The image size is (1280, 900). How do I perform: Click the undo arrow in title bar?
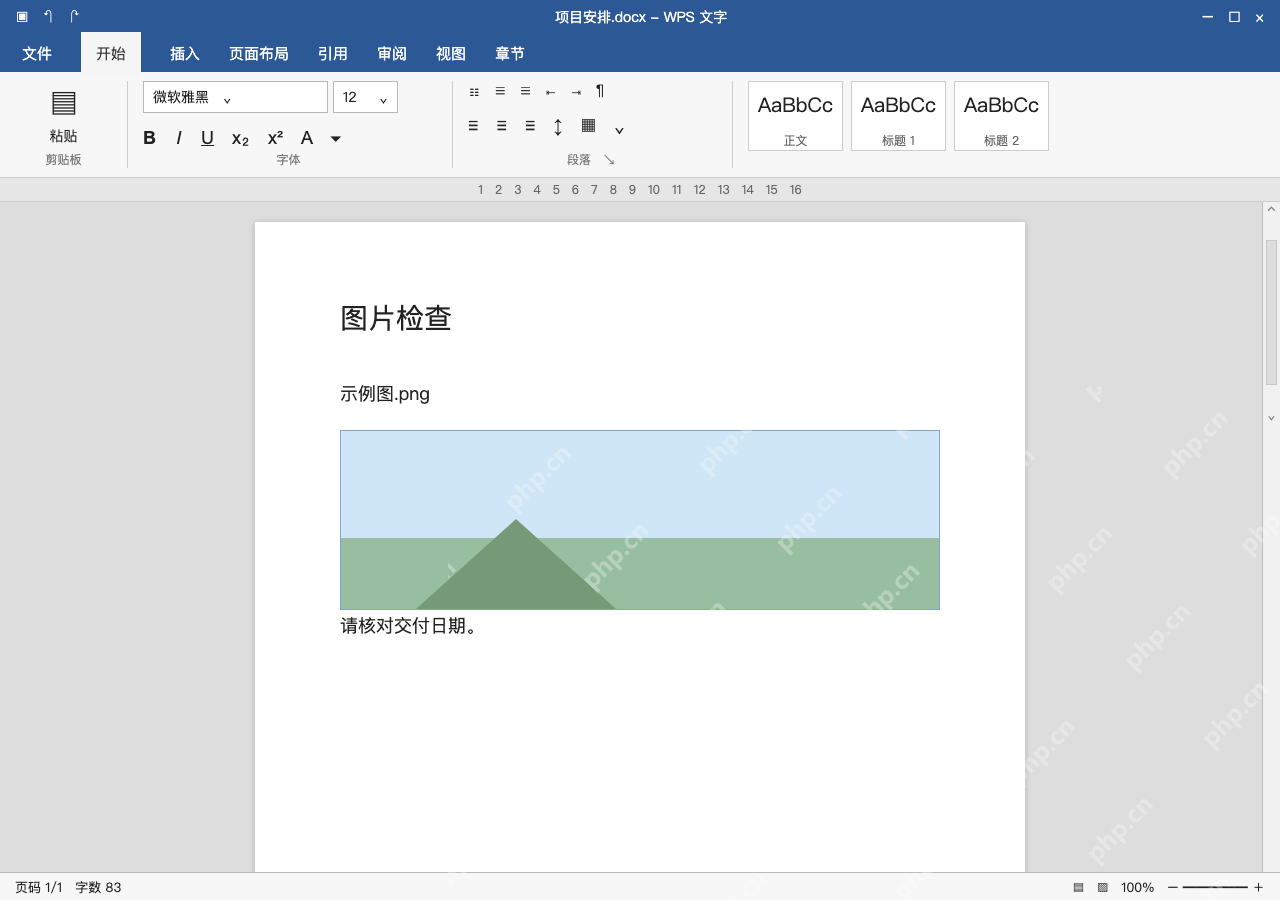click(48, 17)
